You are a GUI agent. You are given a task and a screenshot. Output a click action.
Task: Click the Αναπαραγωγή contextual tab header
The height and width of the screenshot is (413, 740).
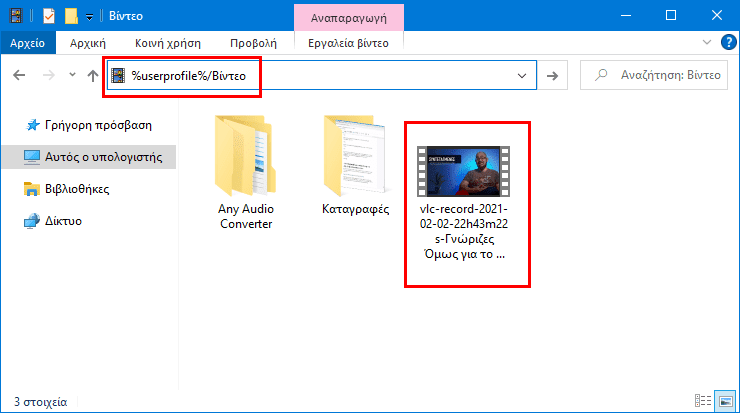click(348, 18)
